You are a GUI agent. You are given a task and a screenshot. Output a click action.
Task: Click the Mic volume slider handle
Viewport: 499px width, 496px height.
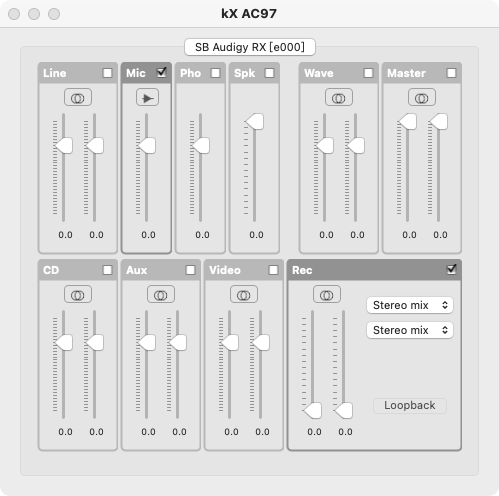coord(147,146)
